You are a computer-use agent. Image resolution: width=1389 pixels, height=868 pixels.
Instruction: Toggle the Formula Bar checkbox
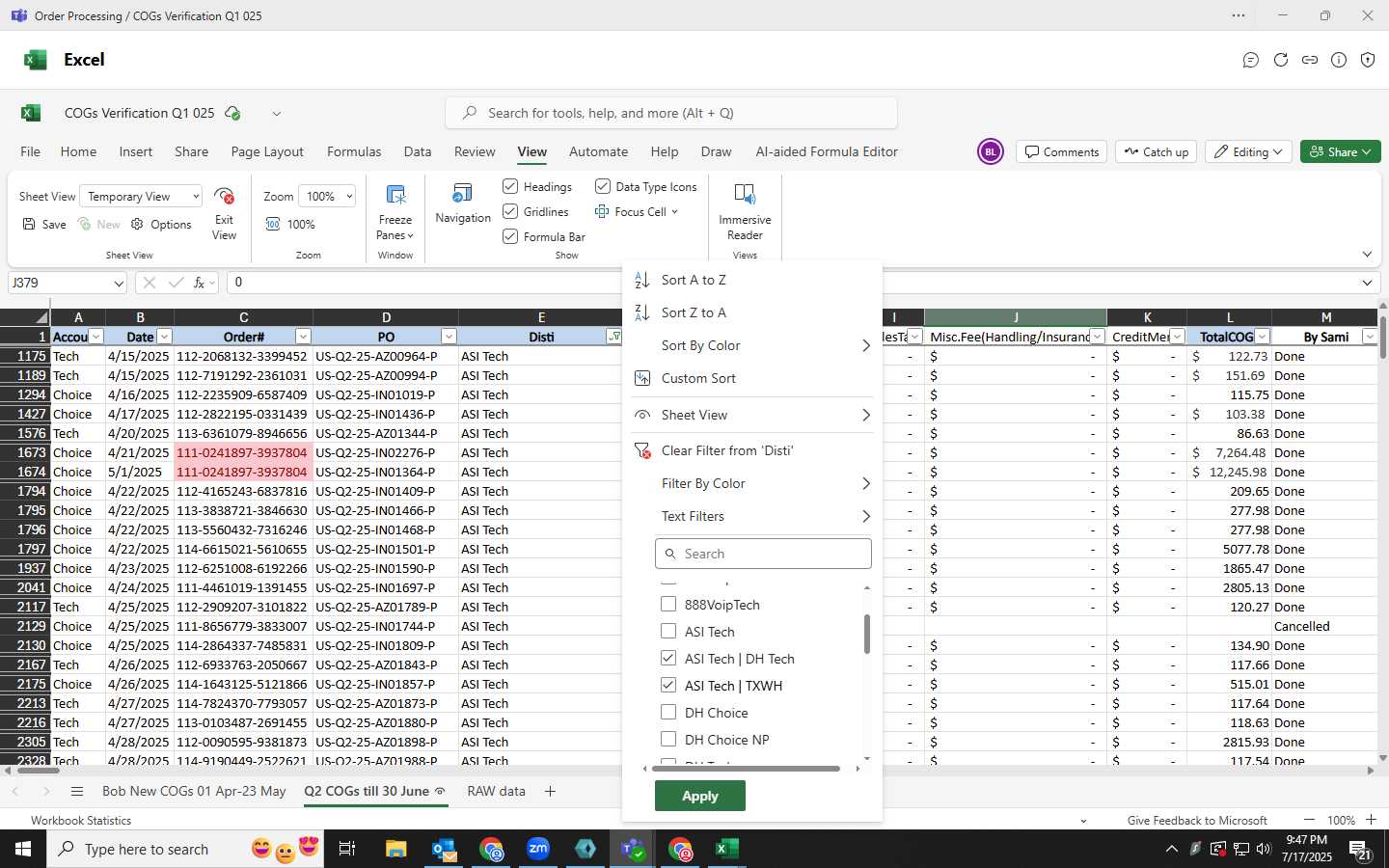(x=510, y=236)
